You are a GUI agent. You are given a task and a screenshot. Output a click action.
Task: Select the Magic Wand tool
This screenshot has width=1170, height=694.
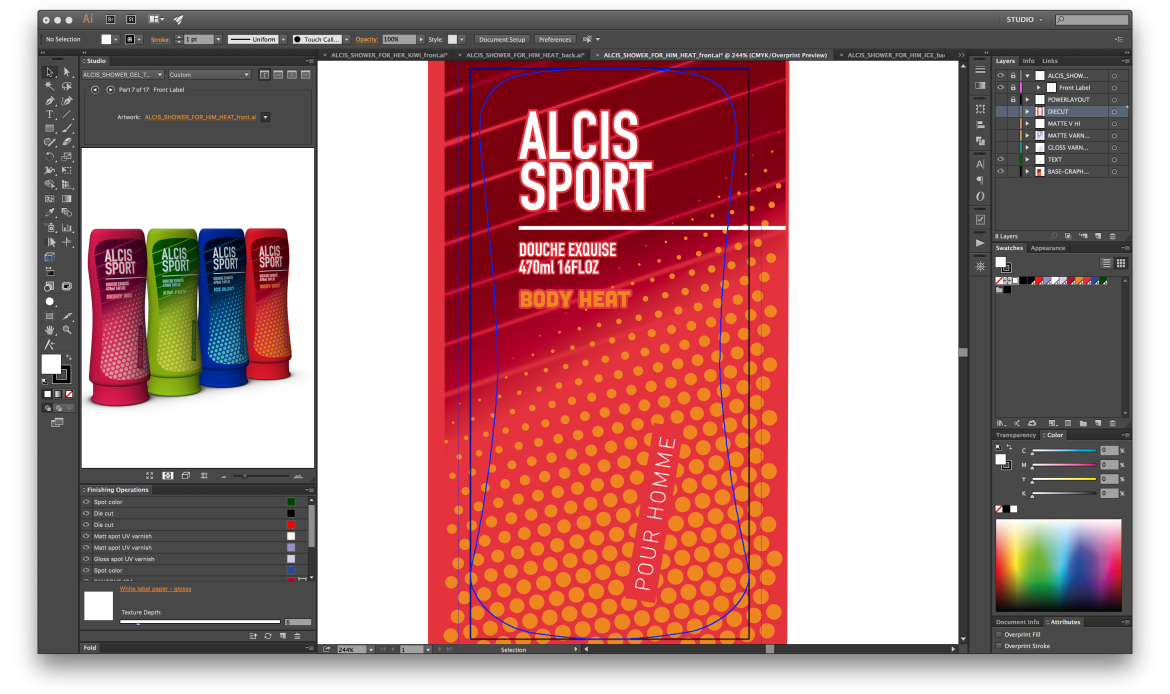50,87
